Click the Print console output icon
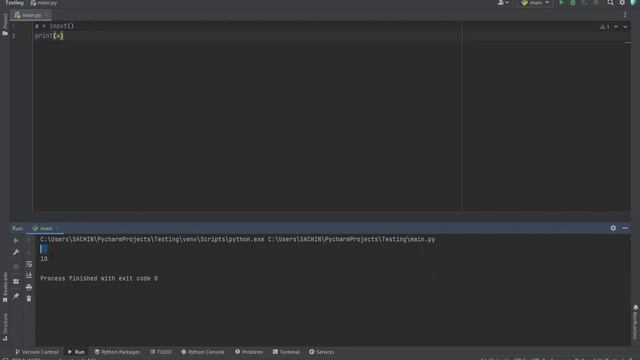The width and height of the screenshot is (640, 360). click(29, 287)
